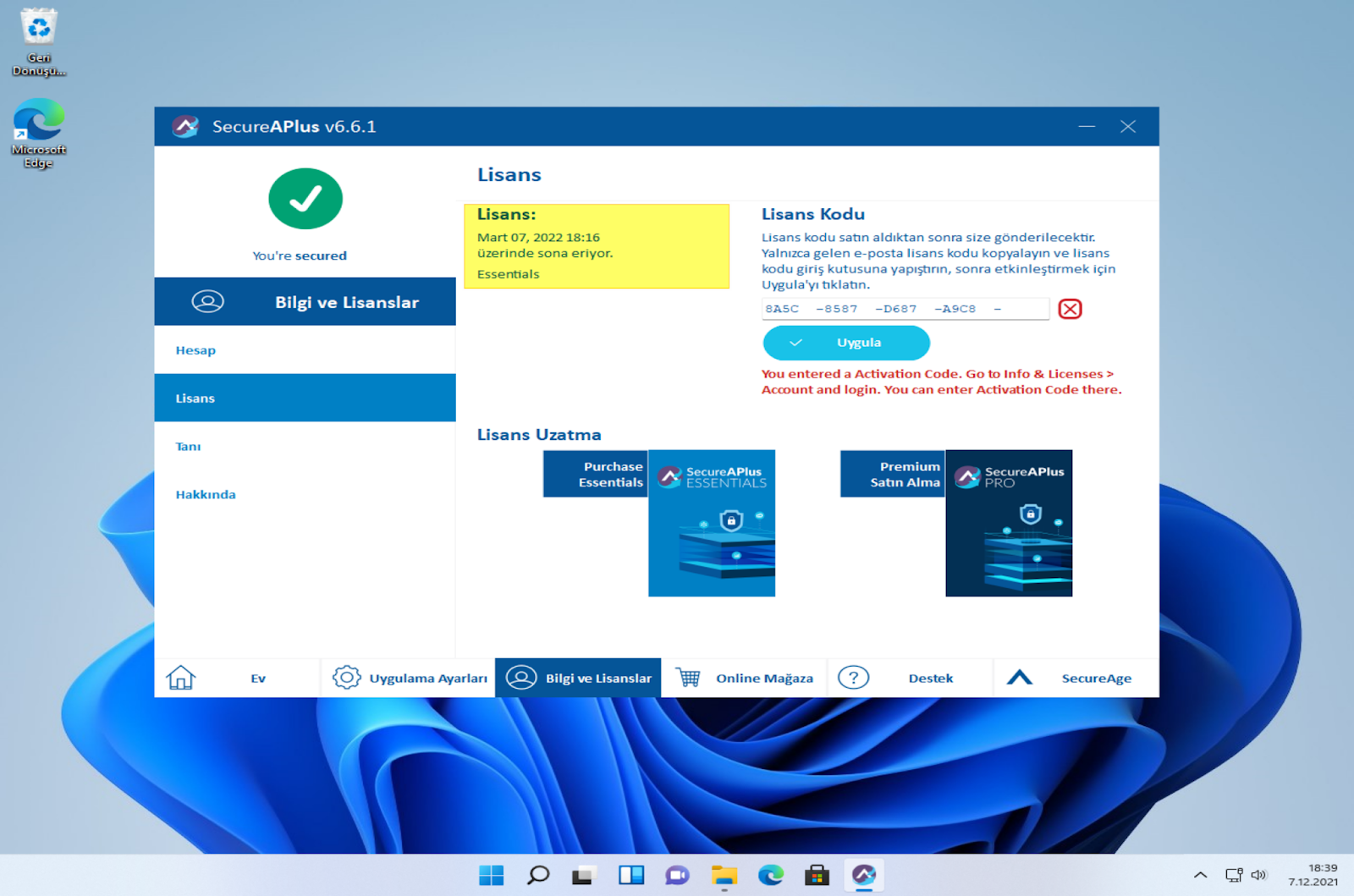The image size is (1354, 896).
Task: Click the SecureAPlus taskbar icon
Action: click(x=863, y=875)
